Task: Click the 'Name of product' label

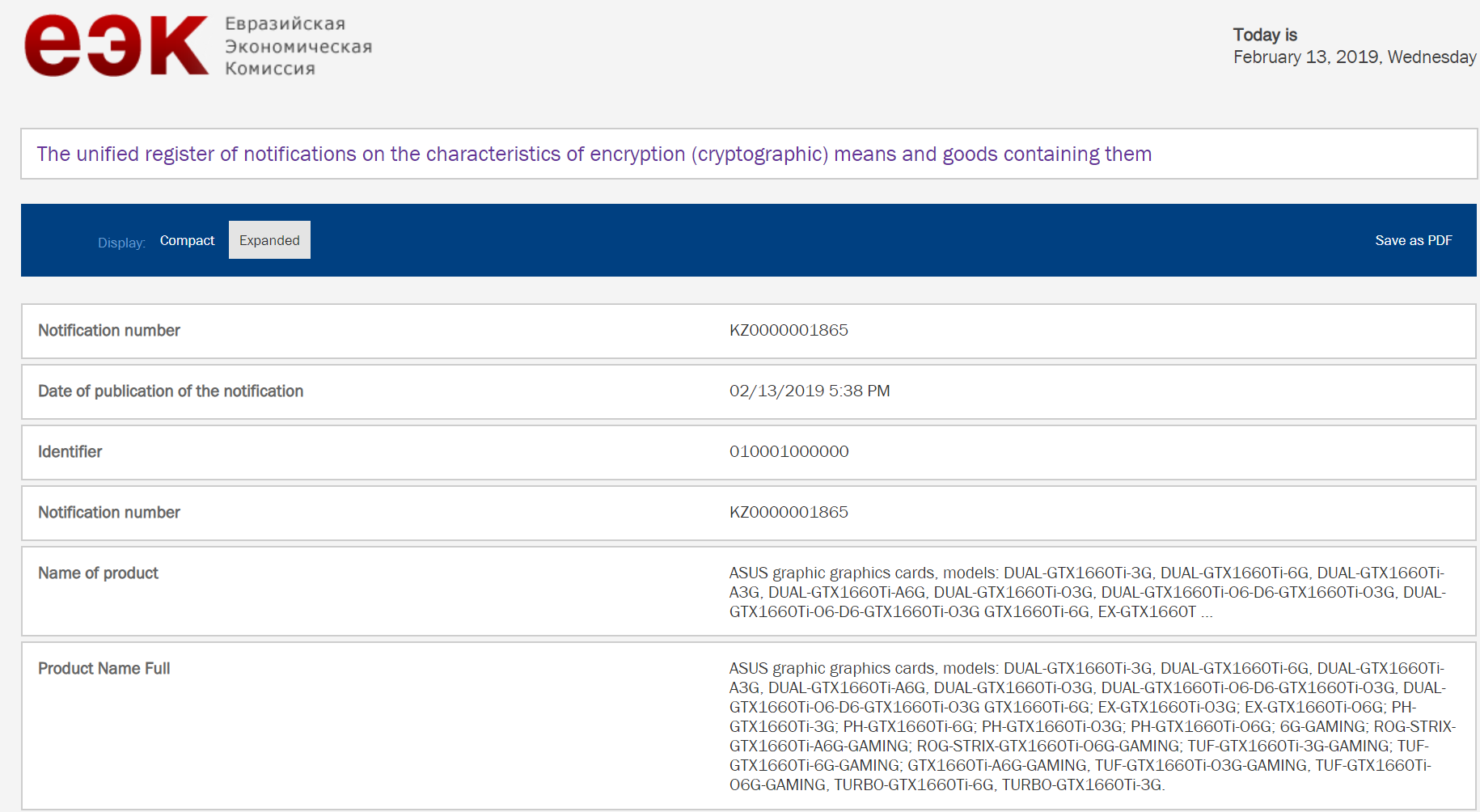Action: point(98,573)
